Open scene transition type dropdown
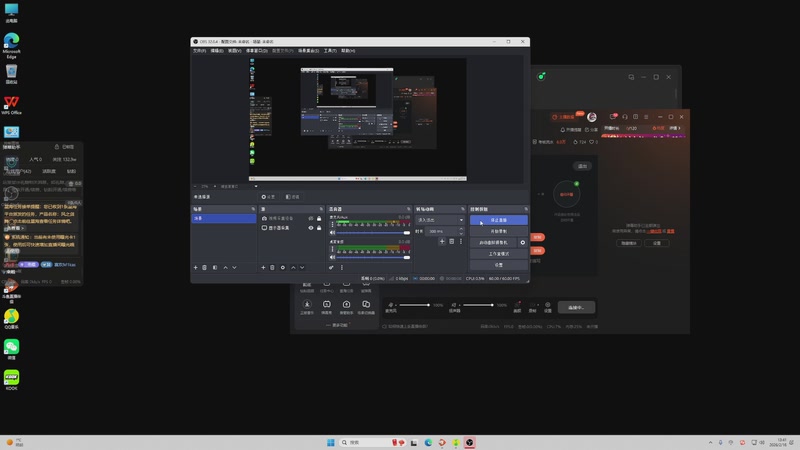The width and height of the screenshot is (800, 450). tap(440, 220)
